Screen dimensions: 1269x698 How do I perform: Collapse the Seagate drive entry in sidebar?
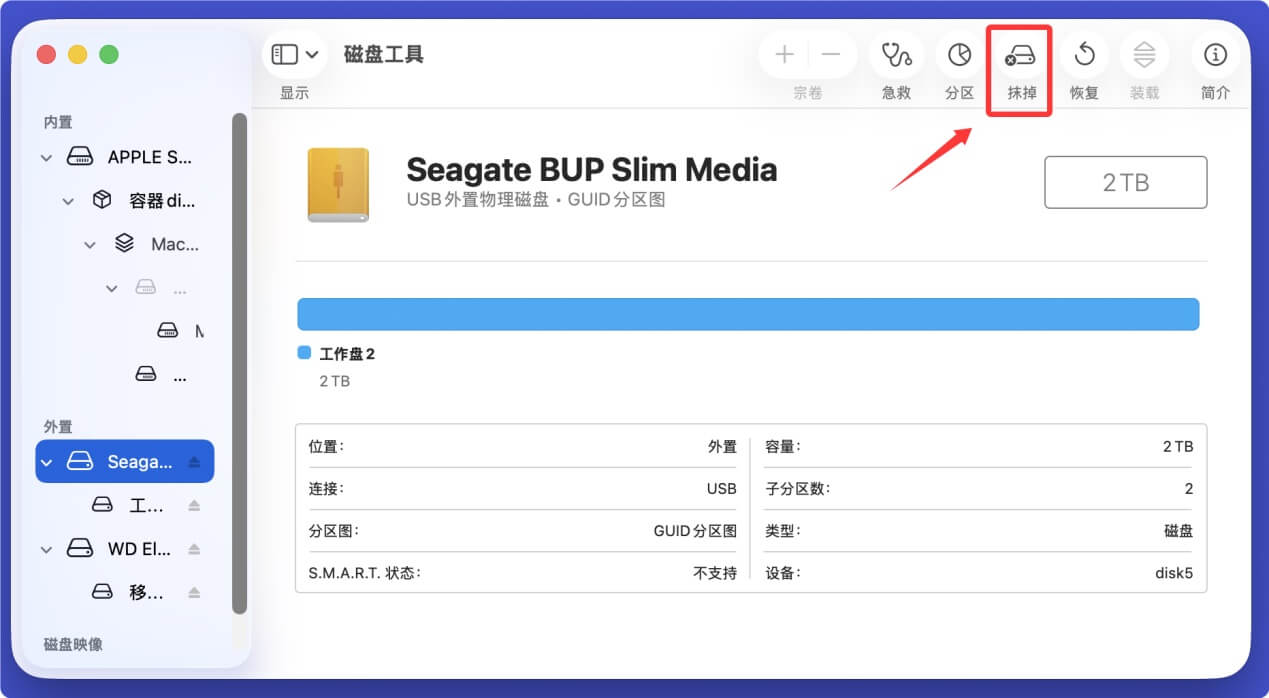tap(46, 461)
